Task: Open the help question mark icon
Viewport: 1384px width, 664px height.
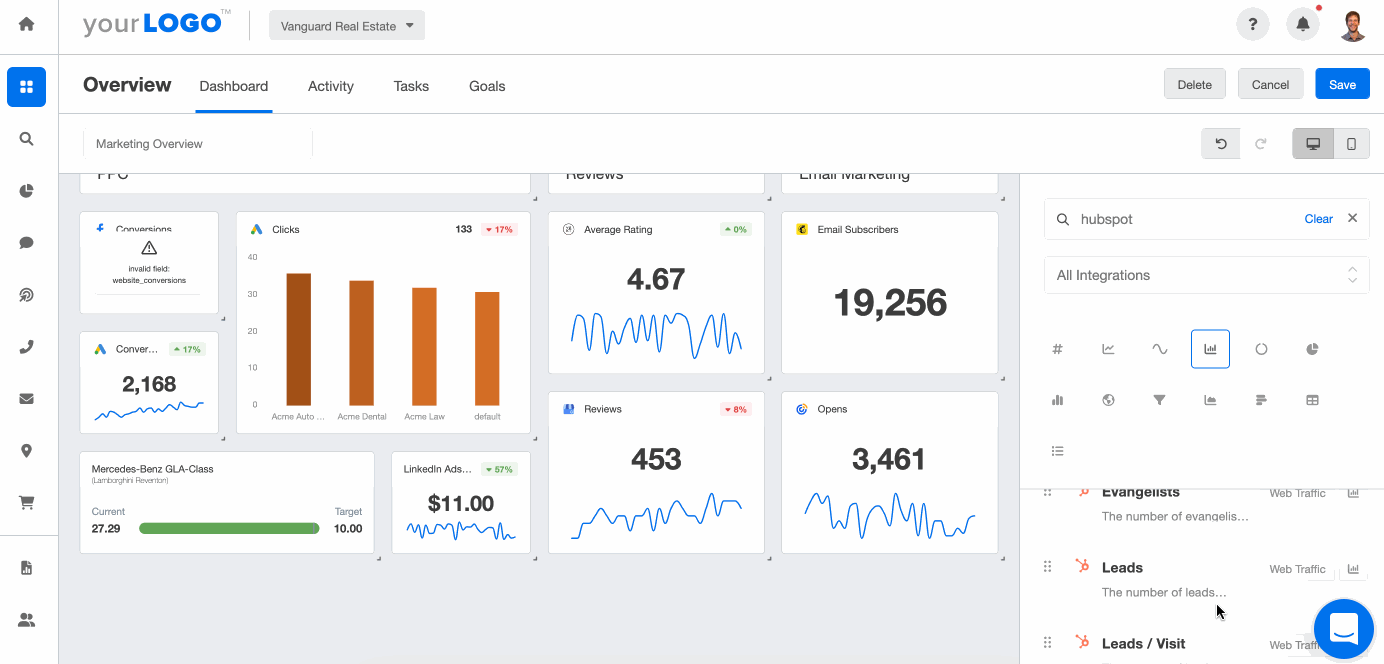Action: pyautogui.click(x=1252, y=25)
